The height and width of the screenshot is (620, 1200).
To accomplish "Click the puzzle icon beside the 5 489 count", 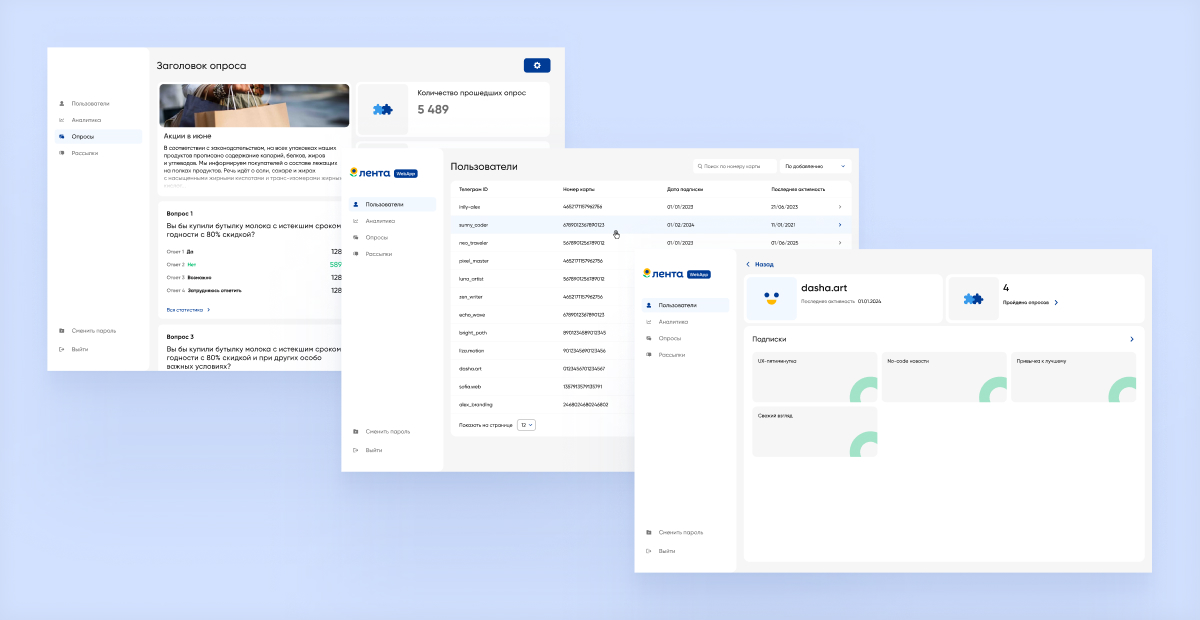I will [x=383, y=109].
